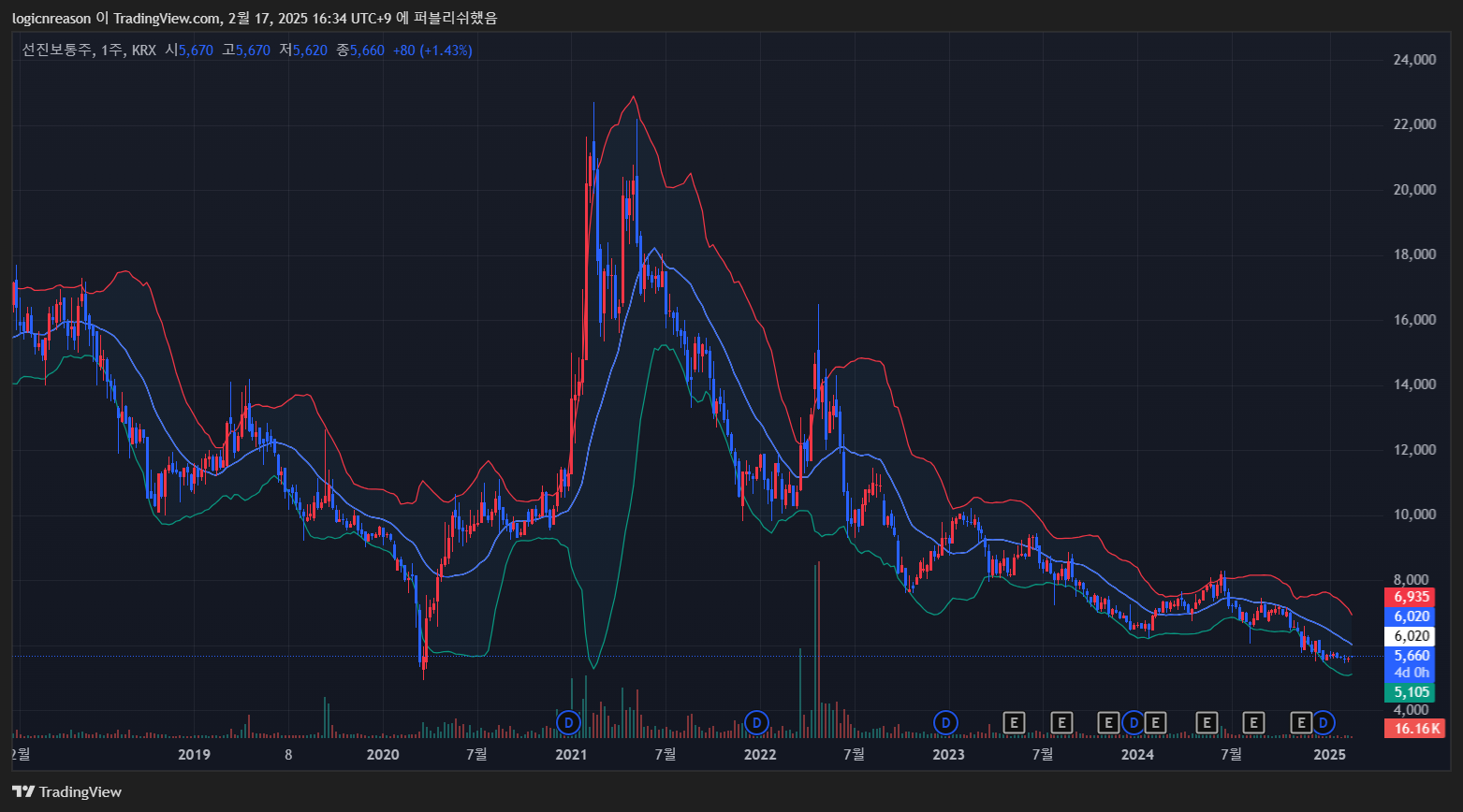Click the +80 (+1.43%) change value
The image size is (1463, 812).
click(x=432, y=50)
